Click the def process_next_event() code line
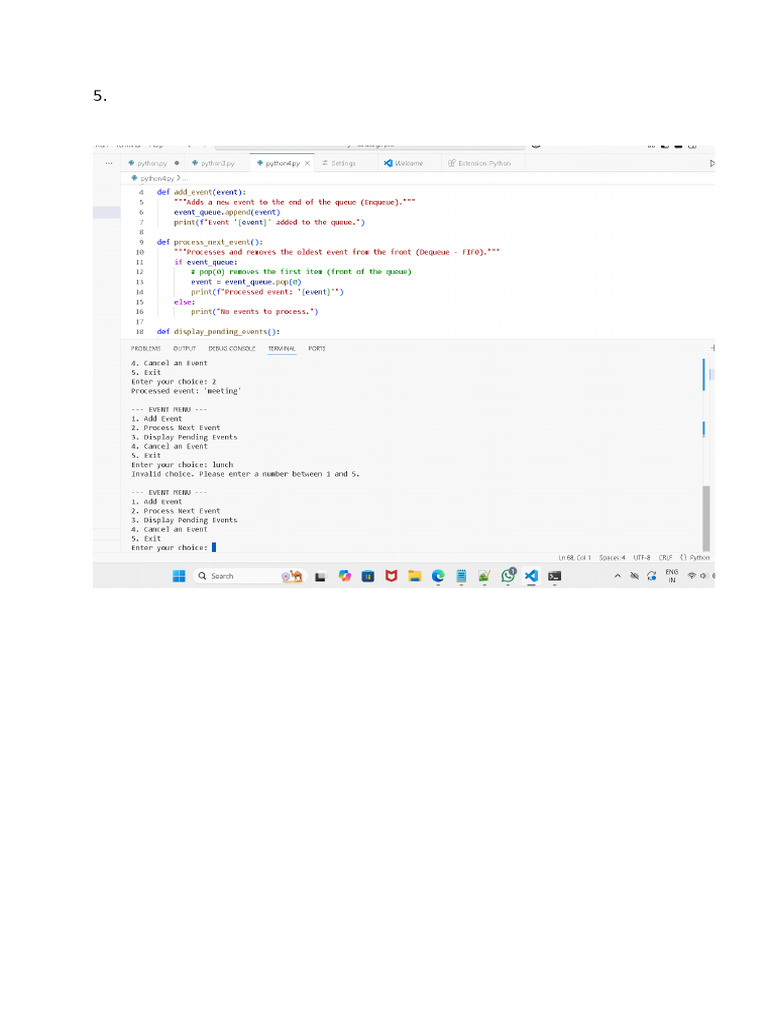The height and width of the screenshot is (1024, 768). 210,242
